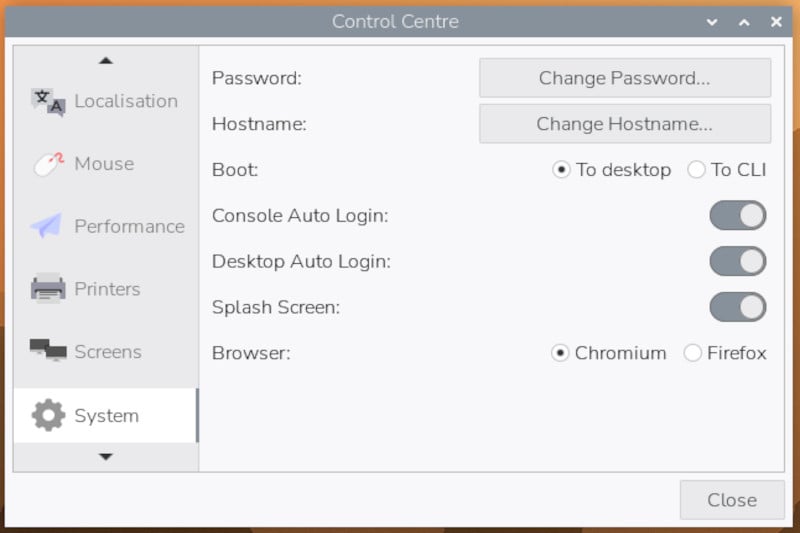Click the Printers icon in sidebar
Viewport: 800px width, 533px height.
pos(47,289)
